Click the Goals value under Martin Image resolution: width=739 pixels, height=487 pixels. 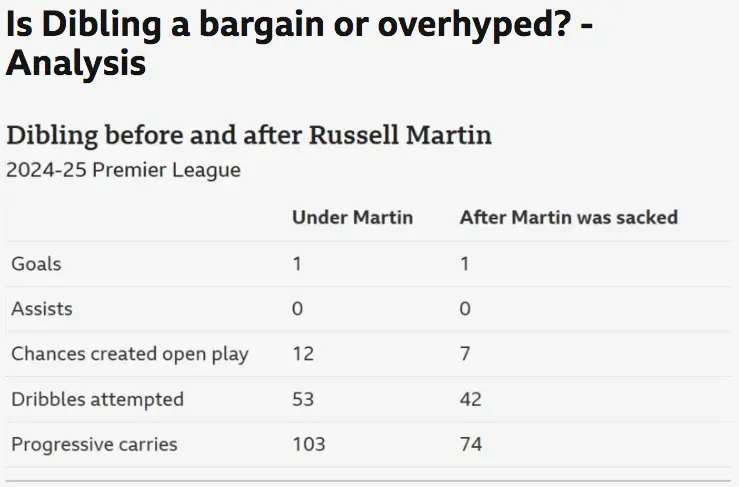click(x=297, y=264)
